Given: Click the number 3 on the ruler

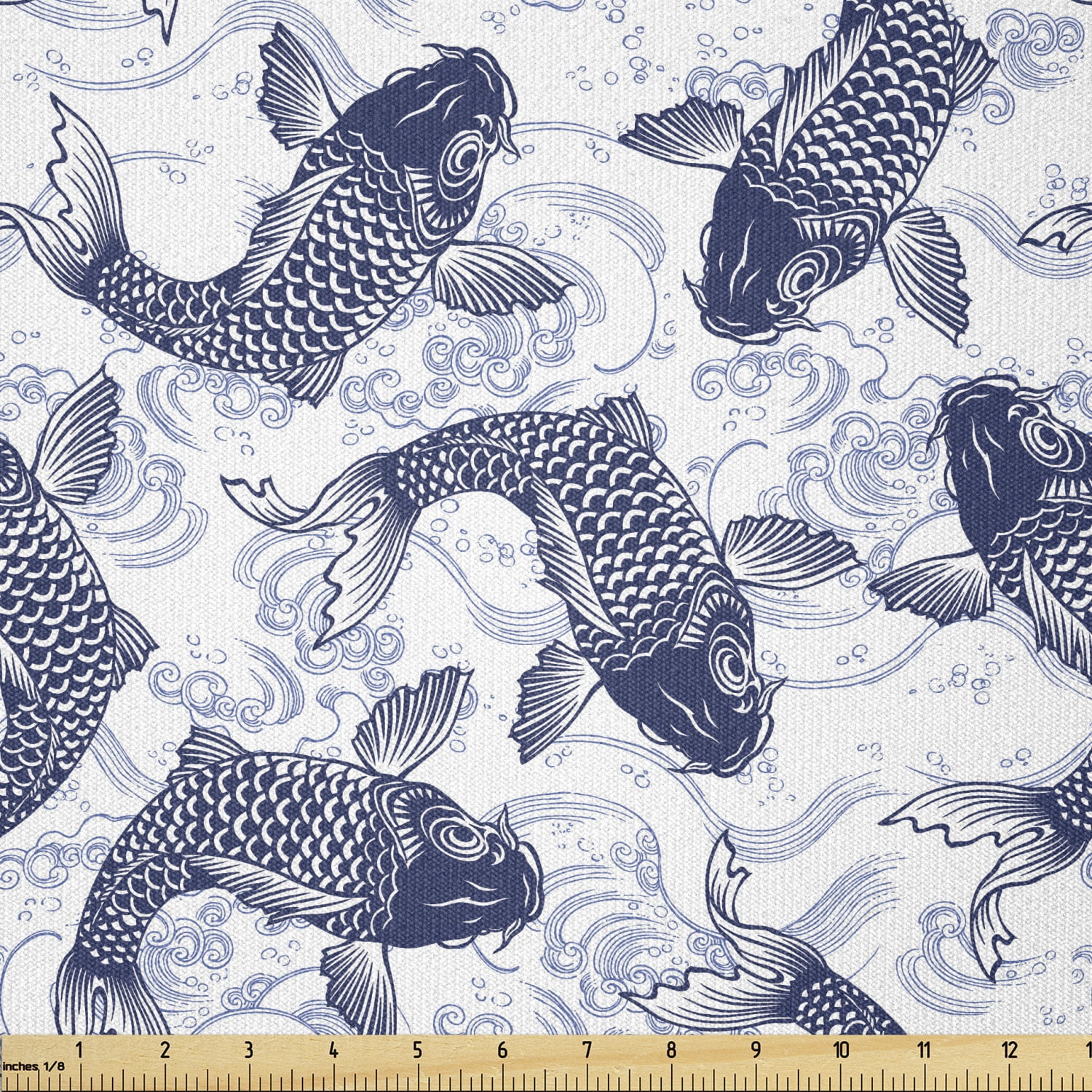Looking at the screenshot, I should (249, 1051).
